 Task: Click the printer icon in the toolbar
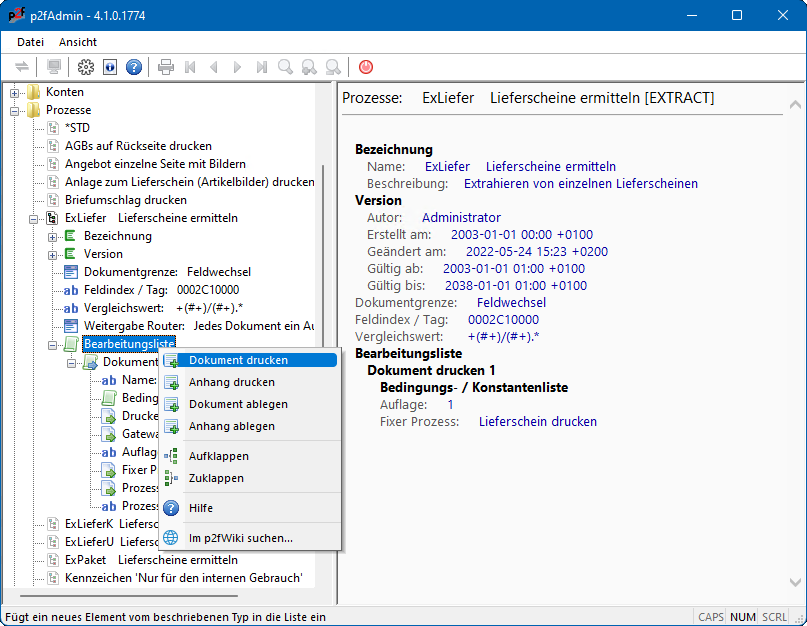coord(166,67)
